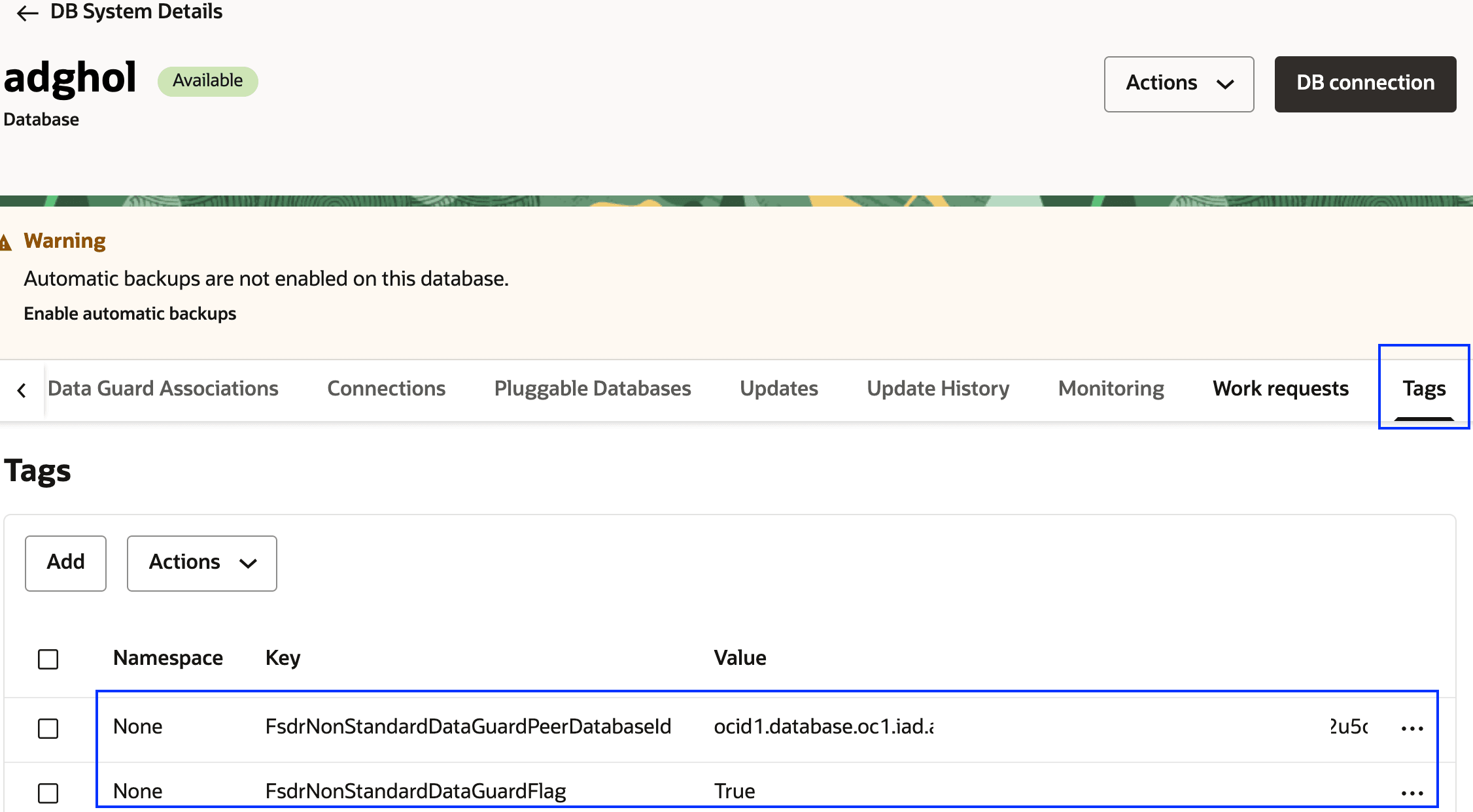Check the FsdrNonStandardDataGuardFlag row checkbox

tap(48, 793)
